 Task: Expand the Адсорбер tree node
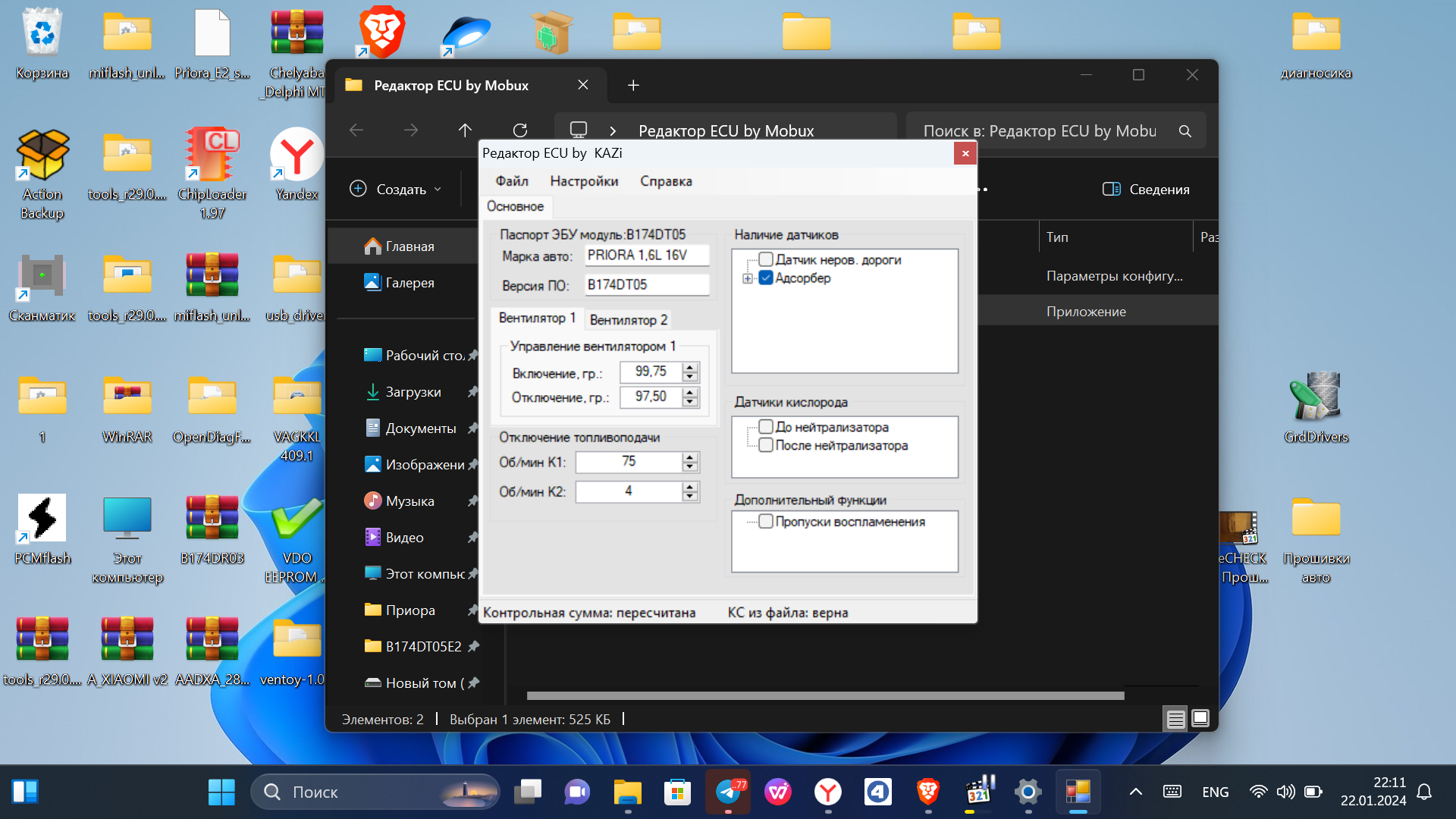pos(748,278)
